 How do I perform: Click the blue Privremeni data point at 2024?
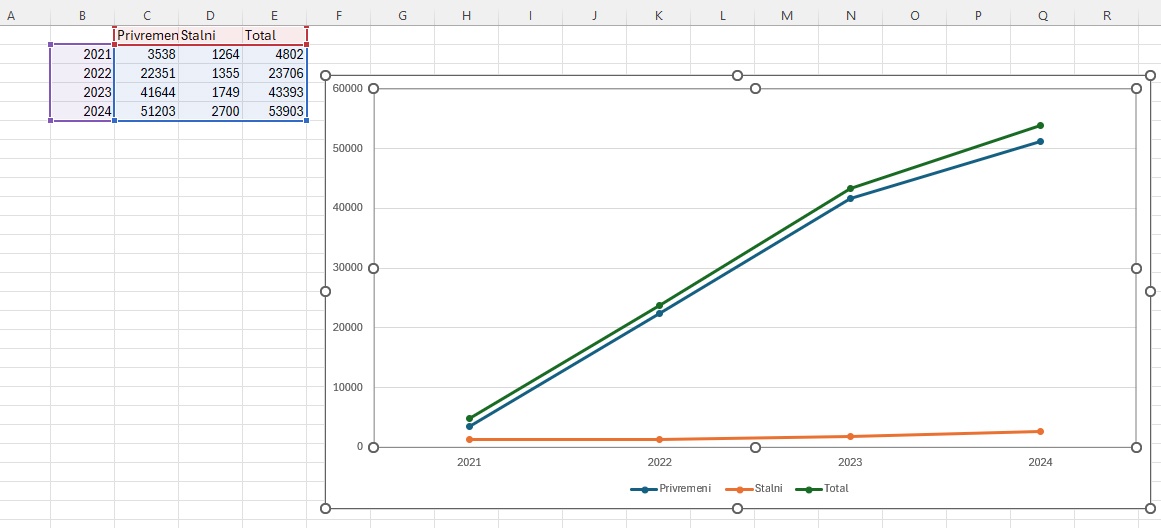pos(1040,141)
